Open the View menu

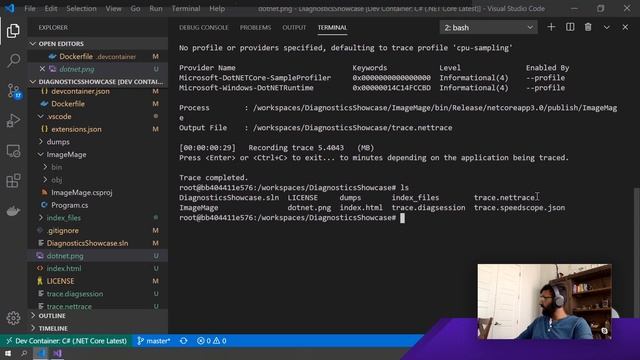(x=113, y=8)
